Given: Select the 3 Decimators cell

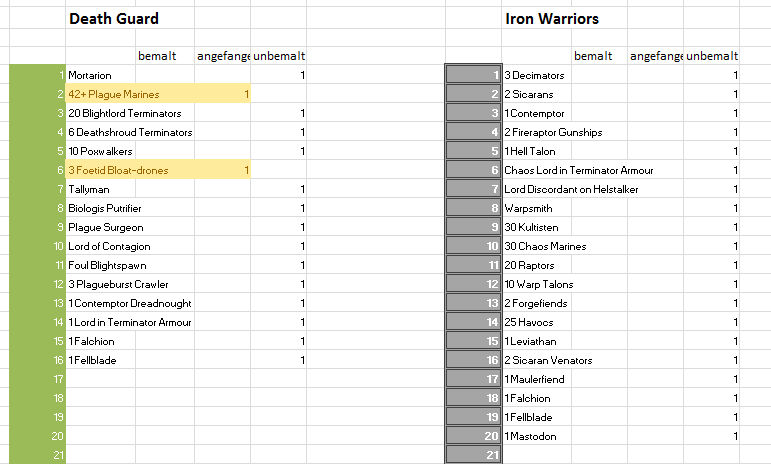Looking at the screenshot, I should pos(535,75).
